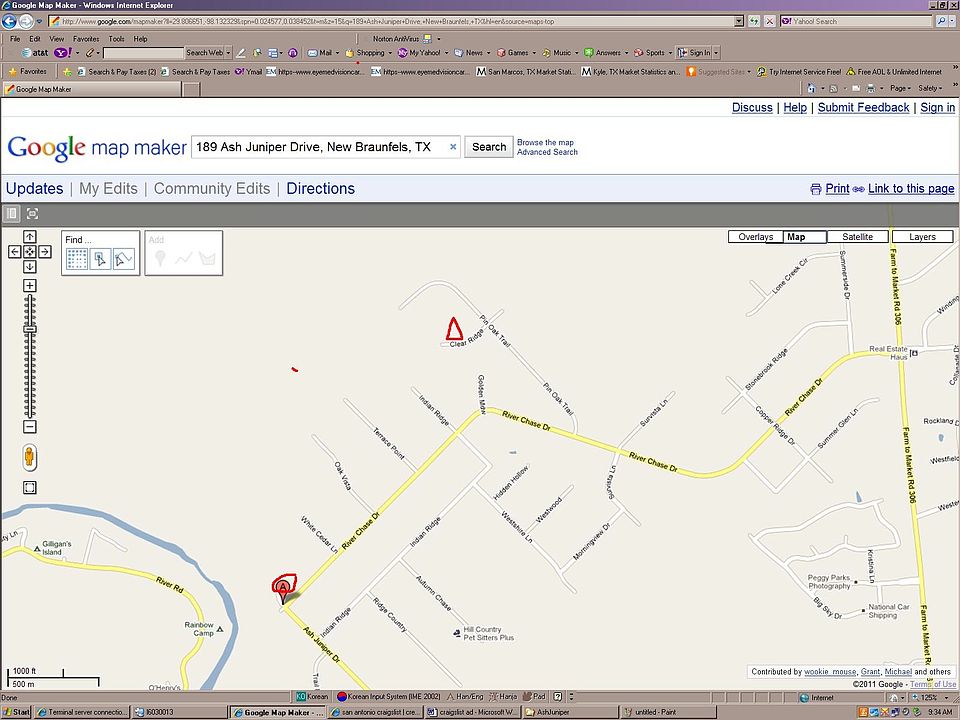
Task: Open the Layers menu on map
Action: tap(922, 237)
